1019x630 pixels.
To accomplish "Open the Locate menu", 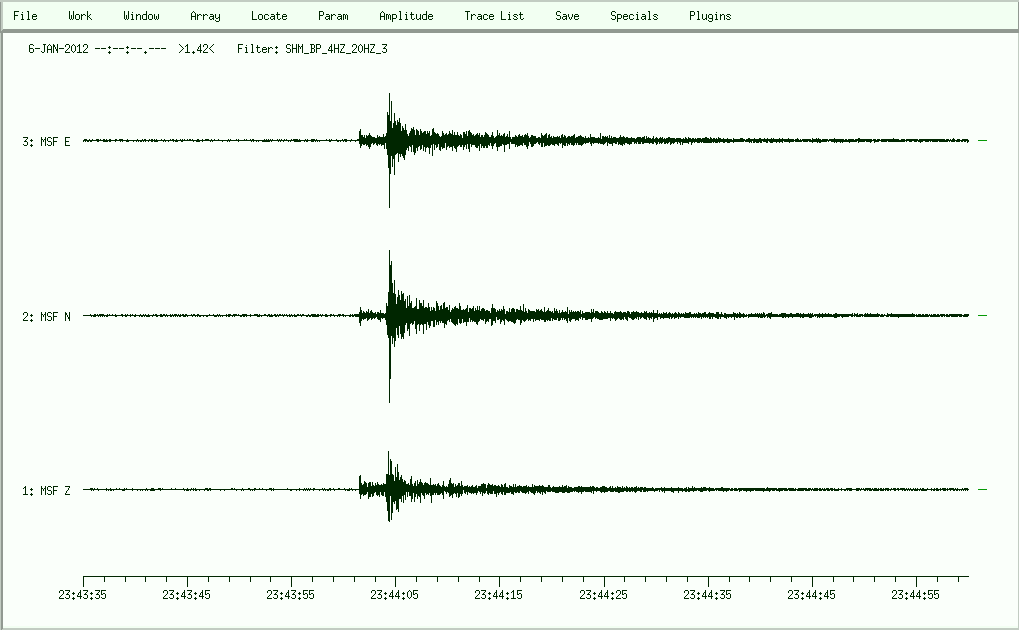I will click(269, 16).
